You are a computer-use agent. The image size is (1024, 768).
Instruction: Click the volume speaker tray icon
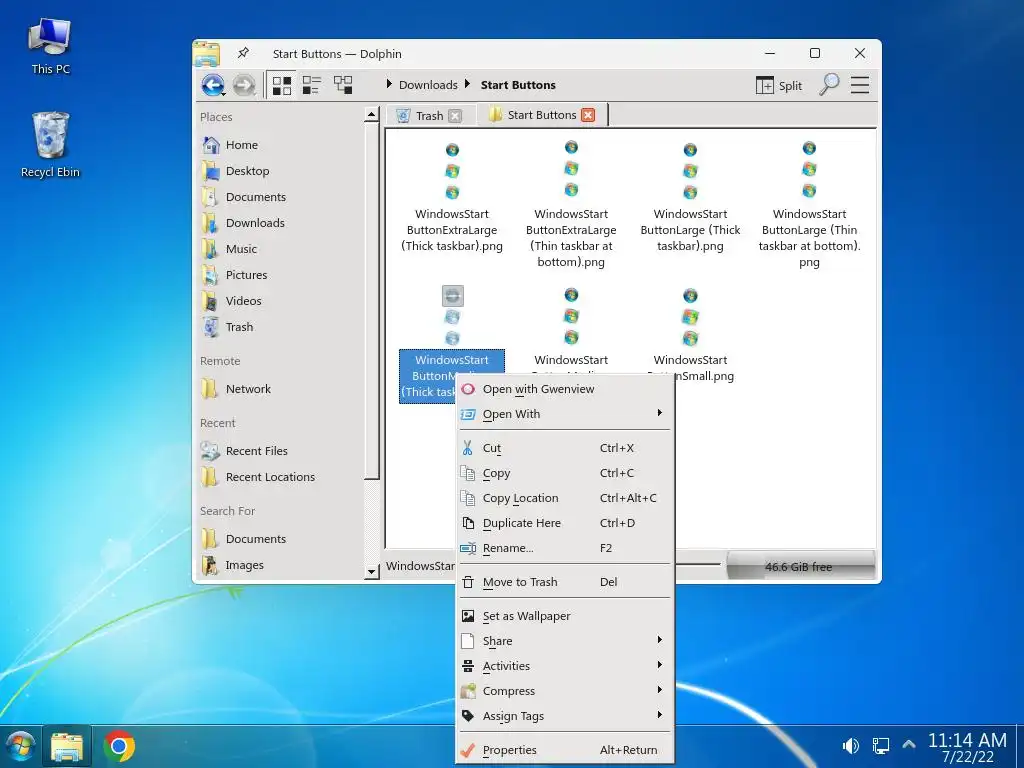coord(850,745)
